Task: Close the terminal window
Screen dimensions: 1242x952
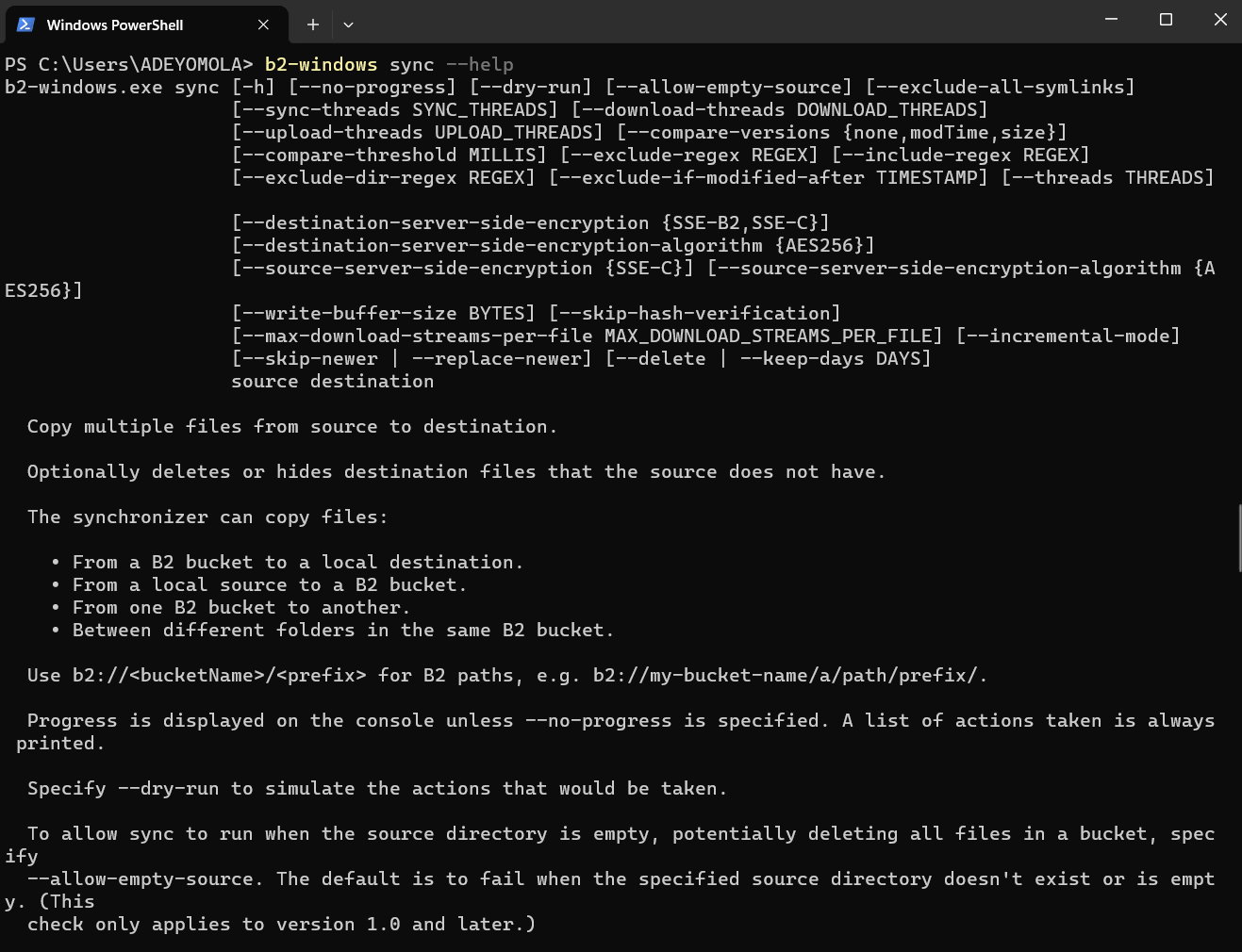Action: pos(1220,20)
